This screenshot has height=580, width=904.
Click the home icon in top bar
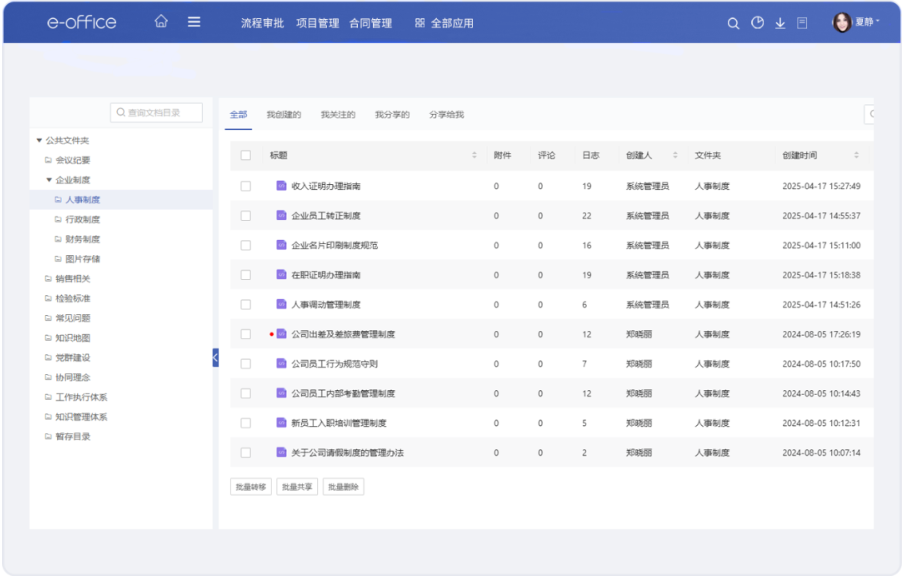pos(161,22)
